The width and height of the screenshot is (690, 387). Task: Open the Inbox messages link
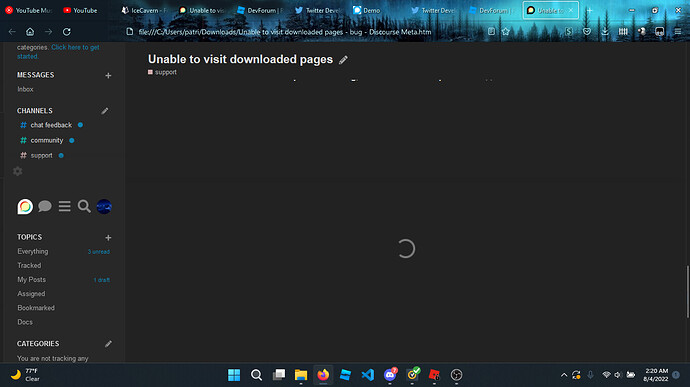tap(26, 89)
